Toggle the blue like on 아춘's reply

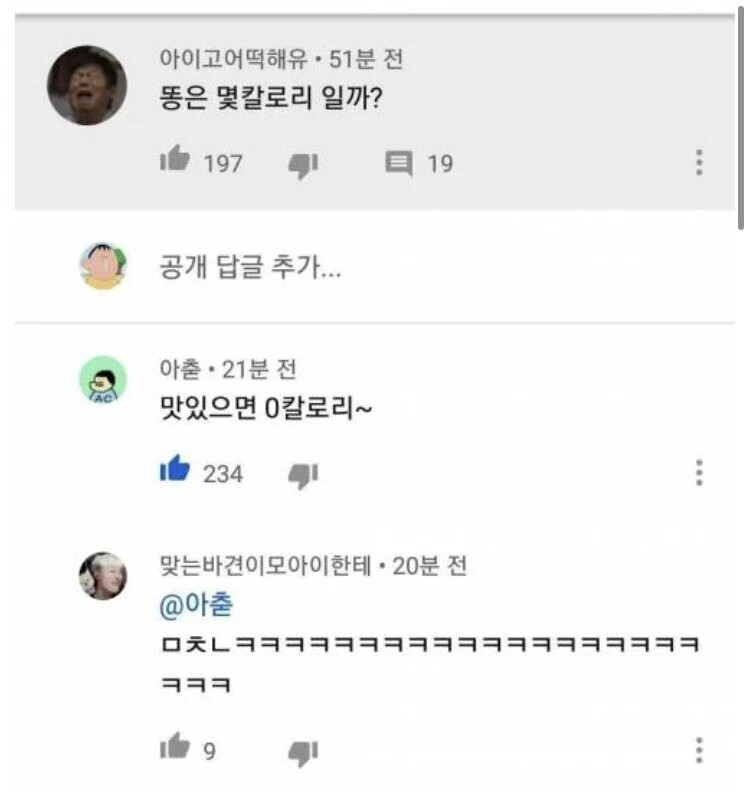point(175,471)
